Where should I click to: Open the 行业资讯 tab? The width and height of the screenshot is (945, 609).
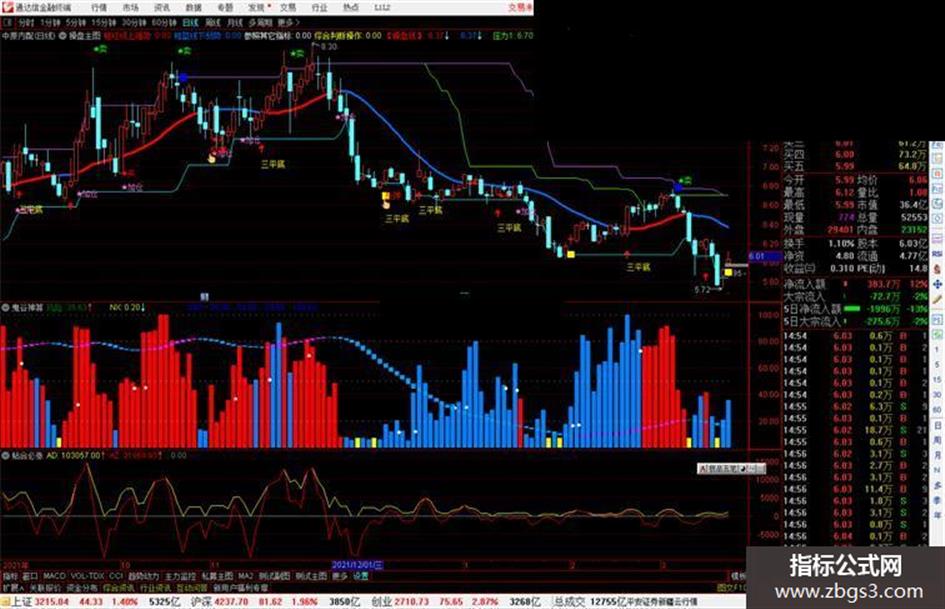155,587
